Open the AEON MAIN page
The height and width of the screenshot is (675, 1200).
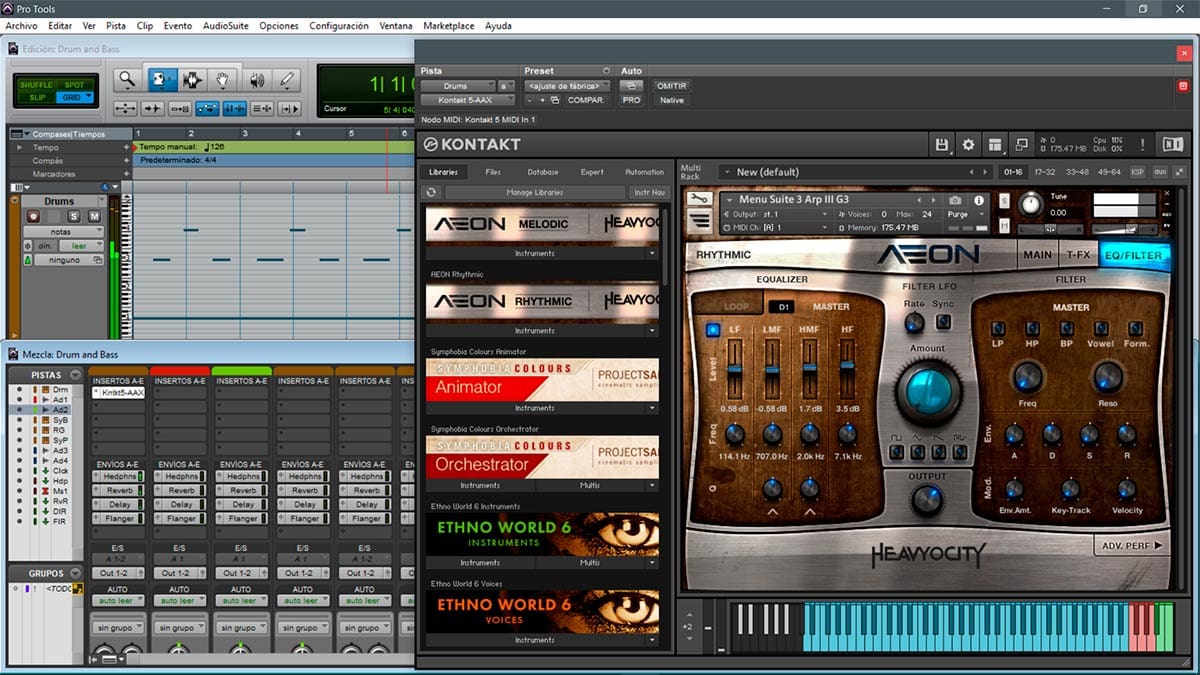[1037, 255]
